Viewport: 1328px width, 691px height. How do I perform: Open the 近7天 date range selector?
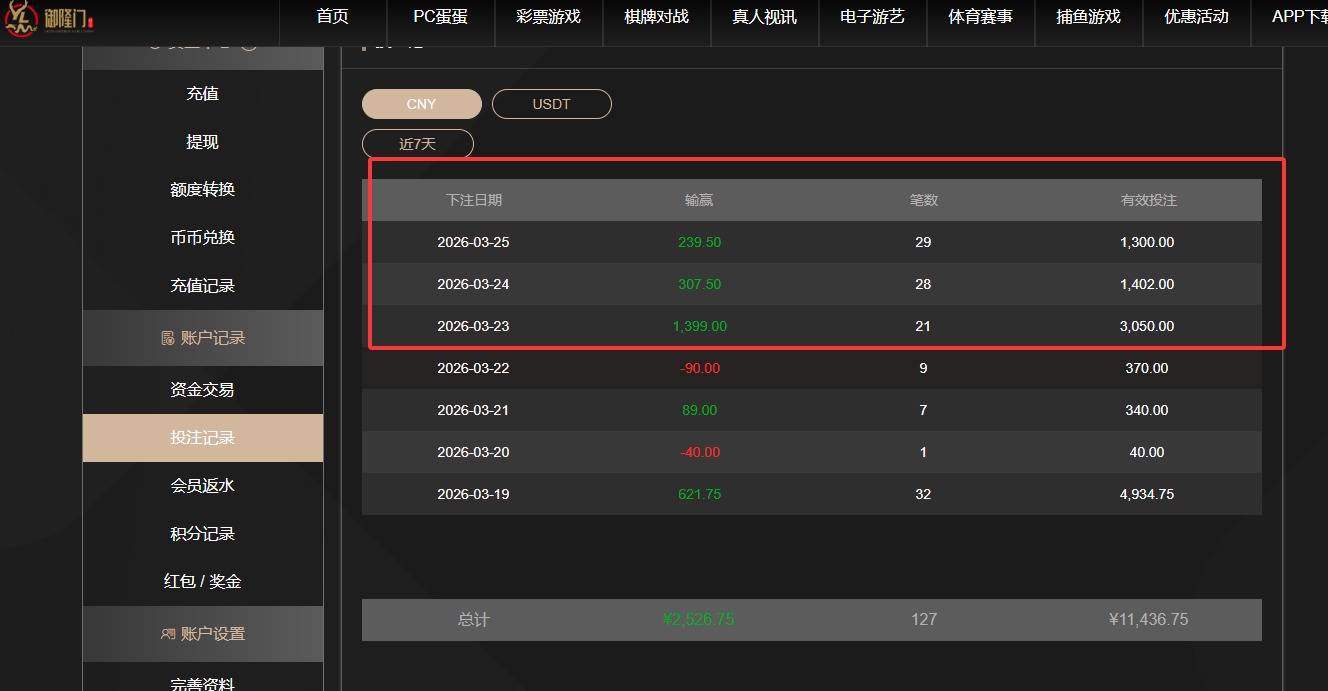[417, 143]
